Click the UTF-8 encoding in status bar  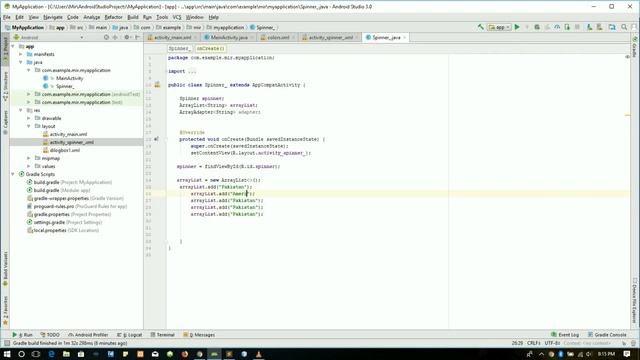[552, 343]
